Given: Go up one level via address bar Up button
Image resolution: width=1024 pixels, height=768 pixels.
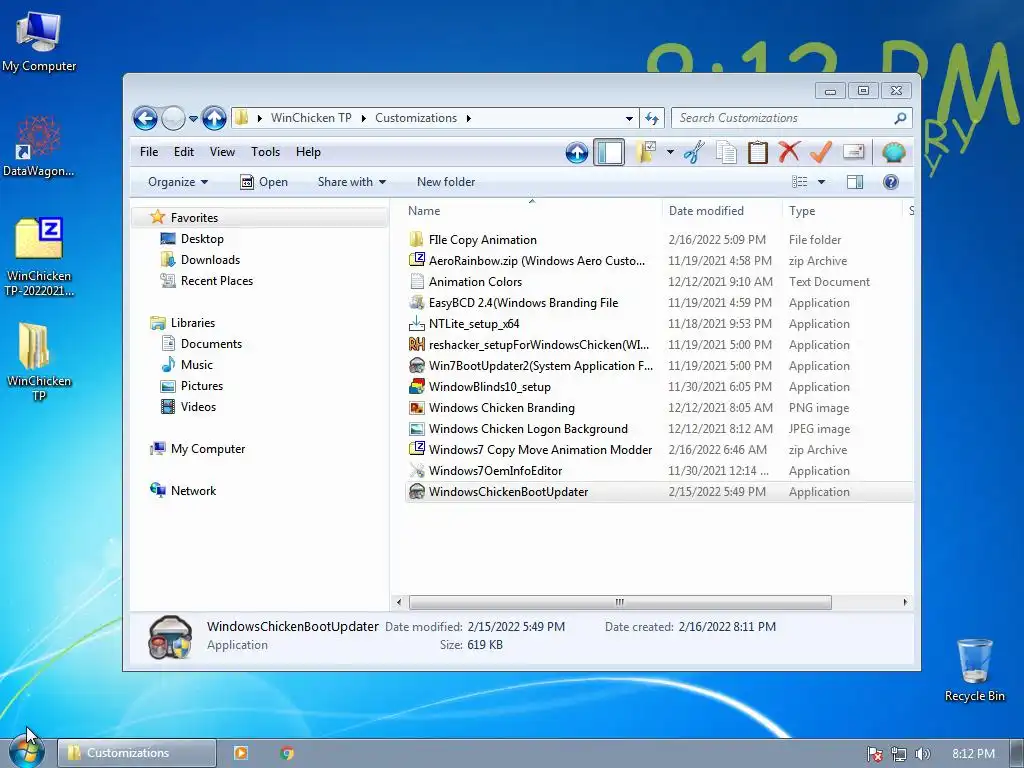Looking at the screenshot, I should click(214, 118).
